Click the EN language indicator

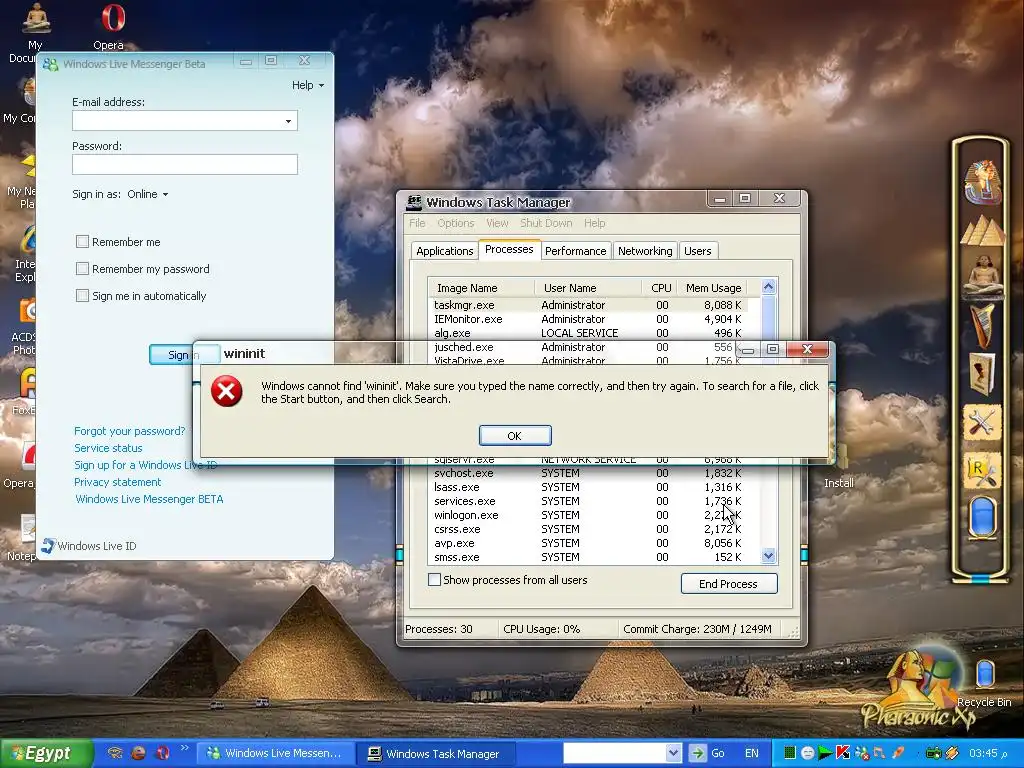click(752, 753)
